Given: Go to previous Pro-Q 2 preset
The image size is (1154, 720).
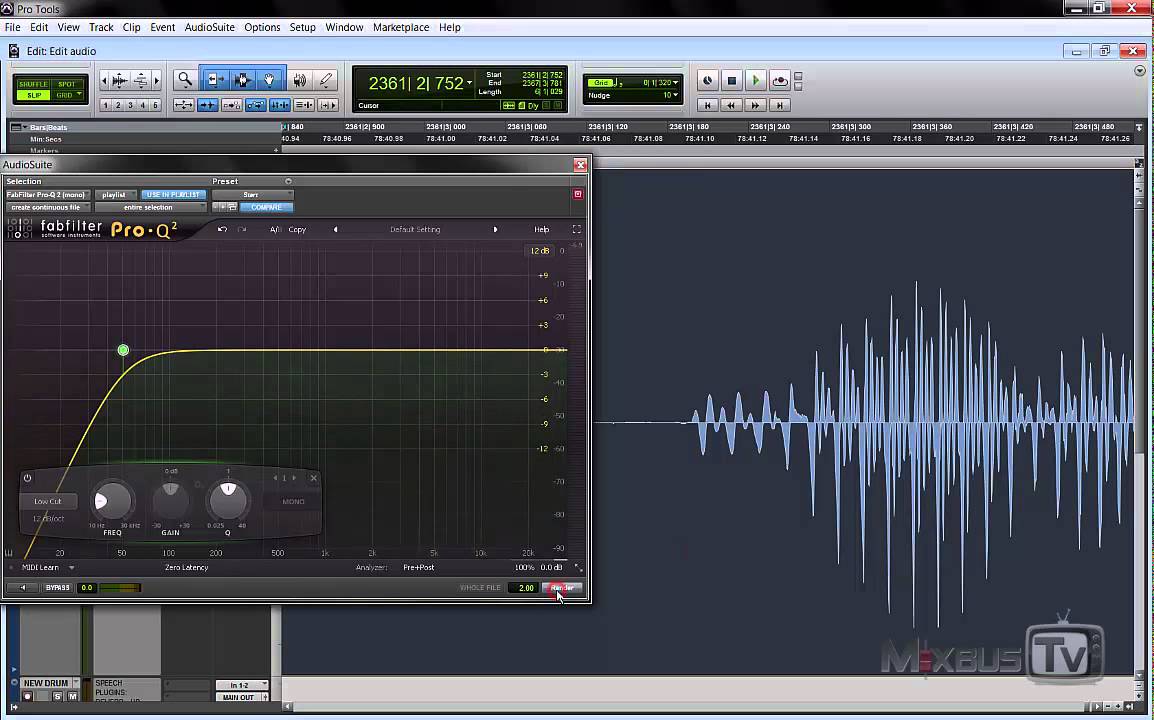Looking at the screenshot, I should pos(336,229).
